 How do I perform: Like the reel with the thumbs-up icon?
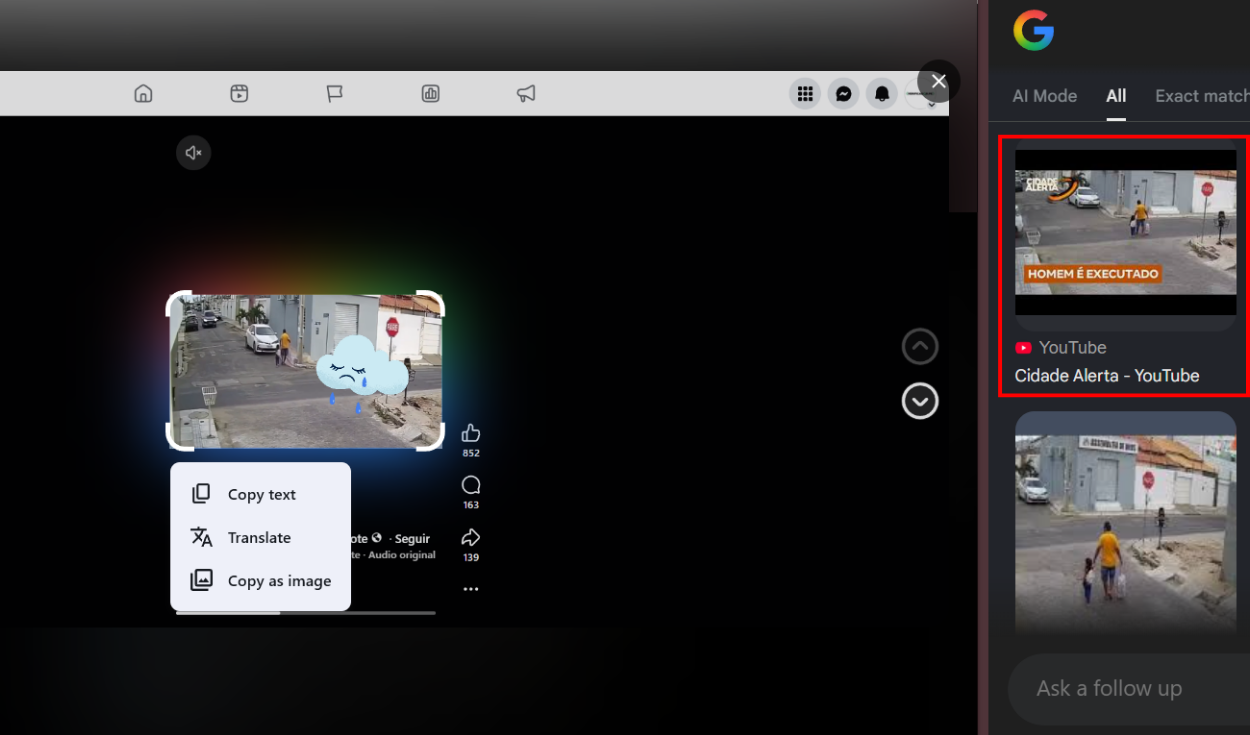click(x=471, y=433)
